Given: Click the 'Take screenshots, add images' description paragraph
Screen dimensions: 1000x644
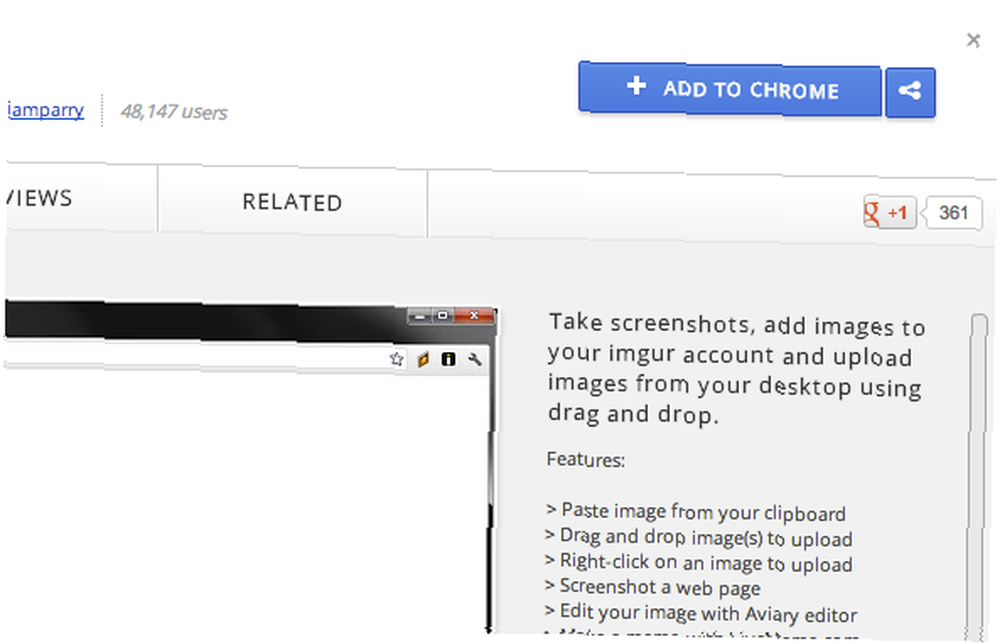Looking at the screenshot, I should point(735,370).
